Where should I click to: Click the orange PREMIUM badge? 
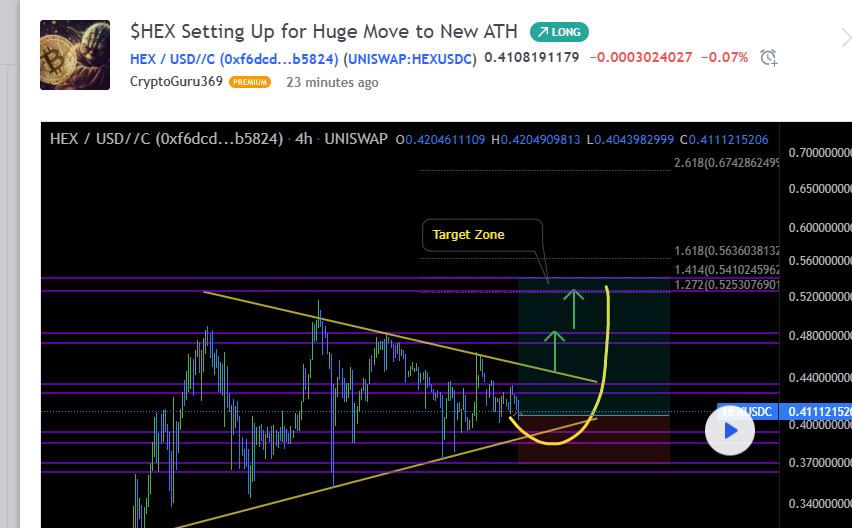(250, 82)
